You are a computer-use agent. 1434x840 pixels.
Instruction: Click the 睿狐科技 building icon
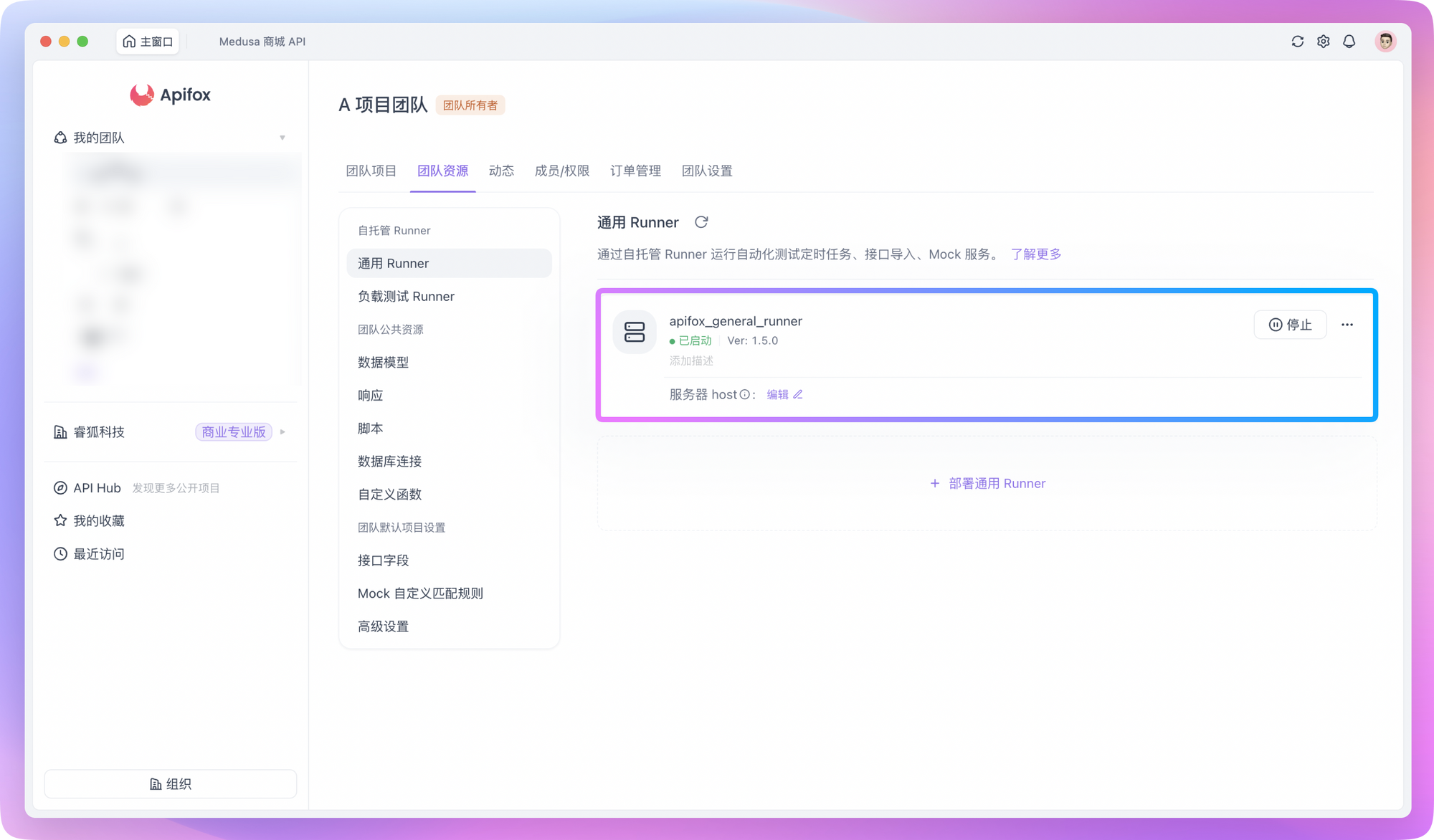[x=60, y=432]
